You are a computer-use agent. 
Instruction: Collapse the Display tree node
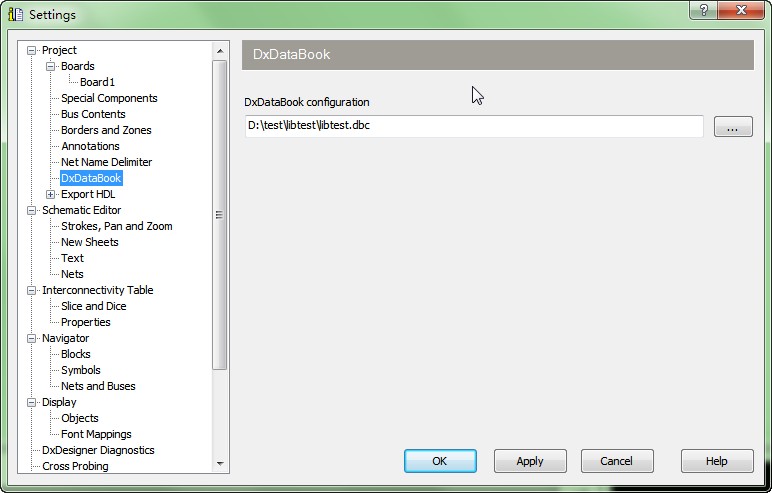pyautogui.click(x=32, y=402)
